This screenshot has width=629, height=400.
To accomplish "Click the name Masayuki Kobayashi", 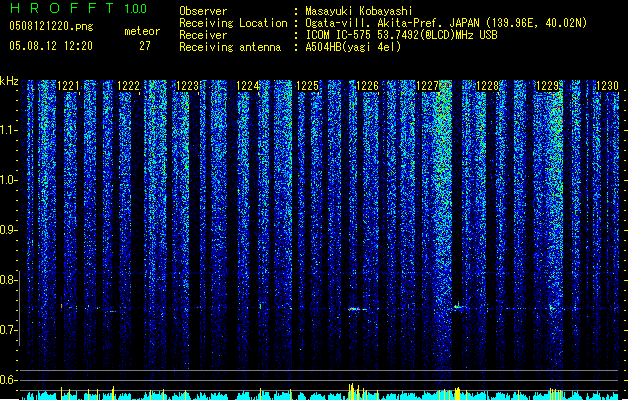I will tap(359, 11).
